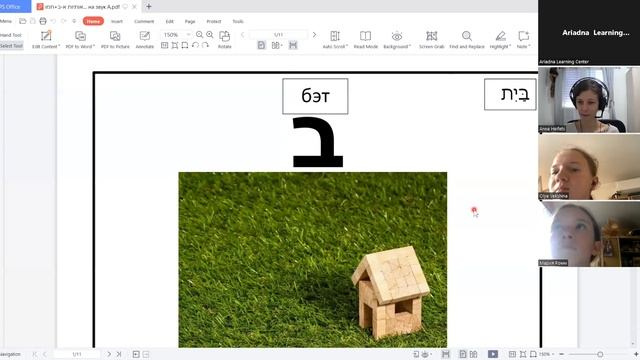Viewport: 640px width, 360px height.
Task: Enable Select Tool
Action: (11, 46)
